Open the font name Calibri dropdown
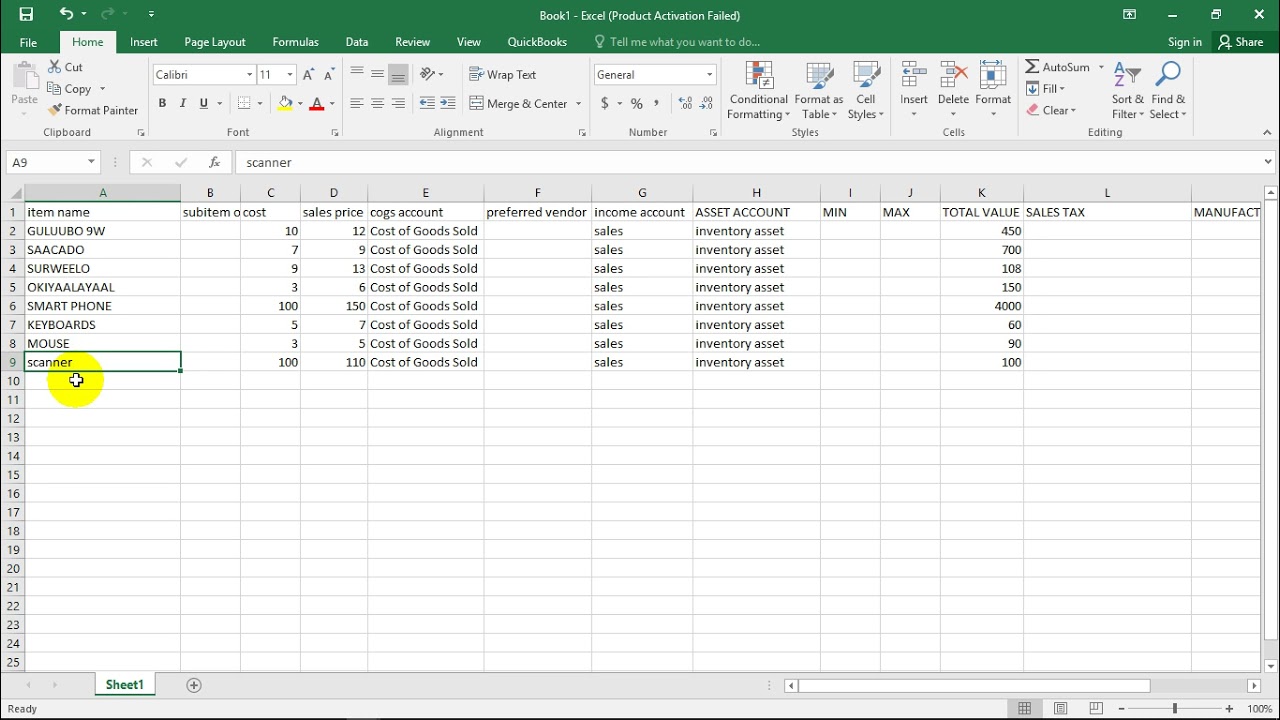This screenshot has height=720, width=1280. 249,75
